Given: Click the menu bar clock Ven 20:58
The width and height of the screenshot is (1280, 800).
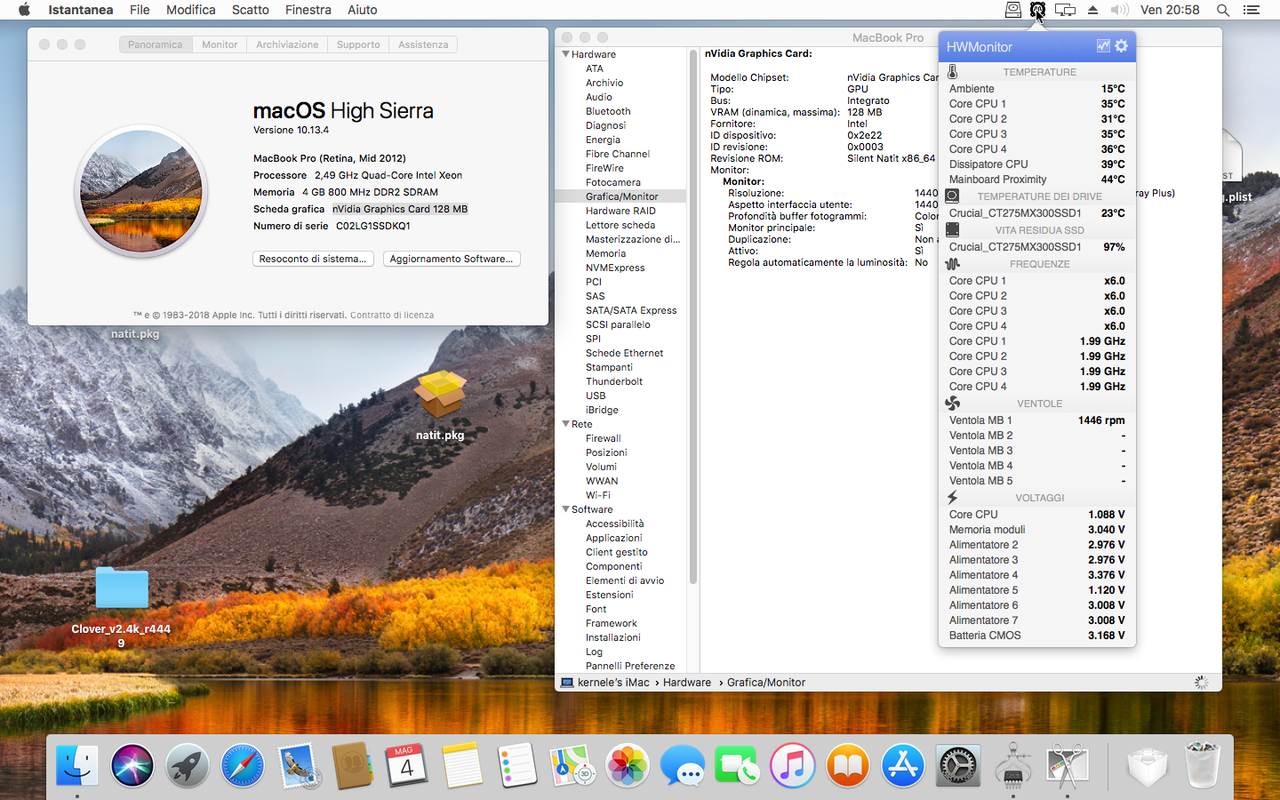Looking at the screenshot, I should tap(1170, 10).
